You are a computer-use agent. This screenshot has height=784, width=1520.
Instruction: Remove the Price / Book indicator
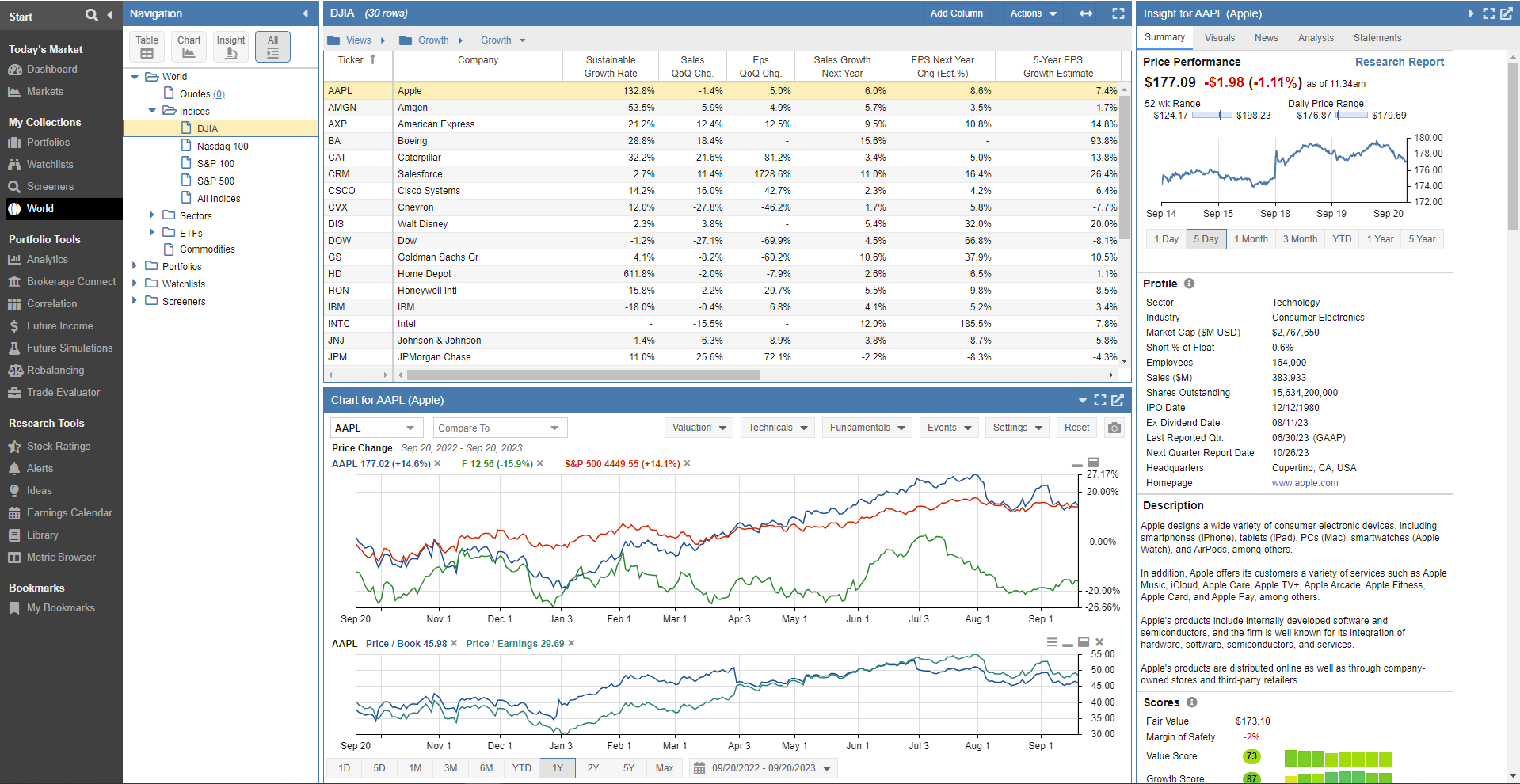454,644
